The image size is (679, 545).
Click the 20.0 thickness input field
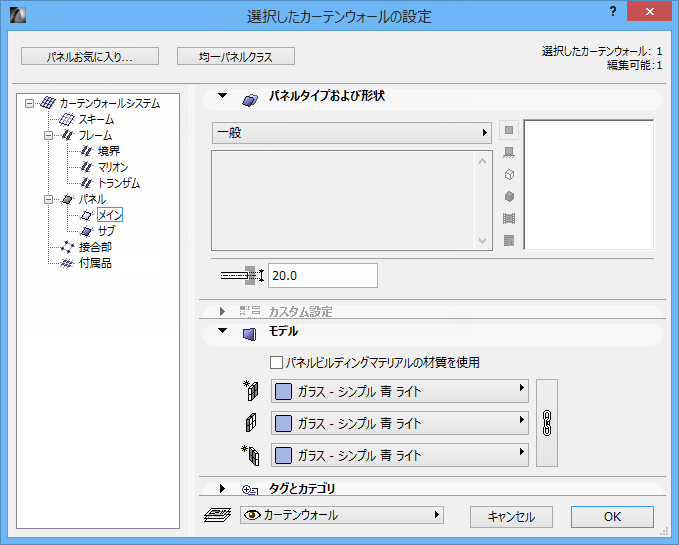tap(323, 275)
